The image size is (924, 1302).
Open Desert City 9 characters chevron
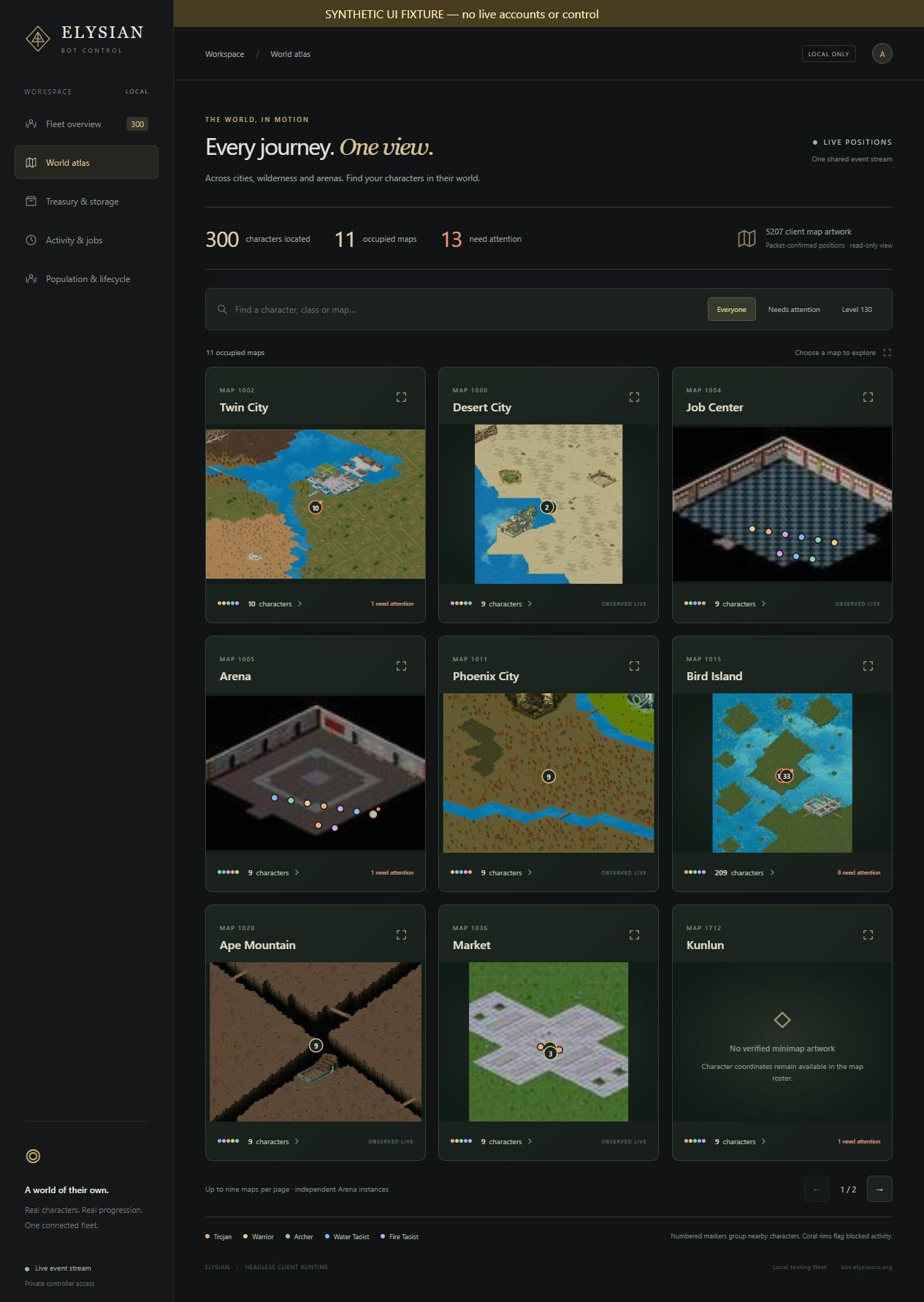click(x=530, y=604)
